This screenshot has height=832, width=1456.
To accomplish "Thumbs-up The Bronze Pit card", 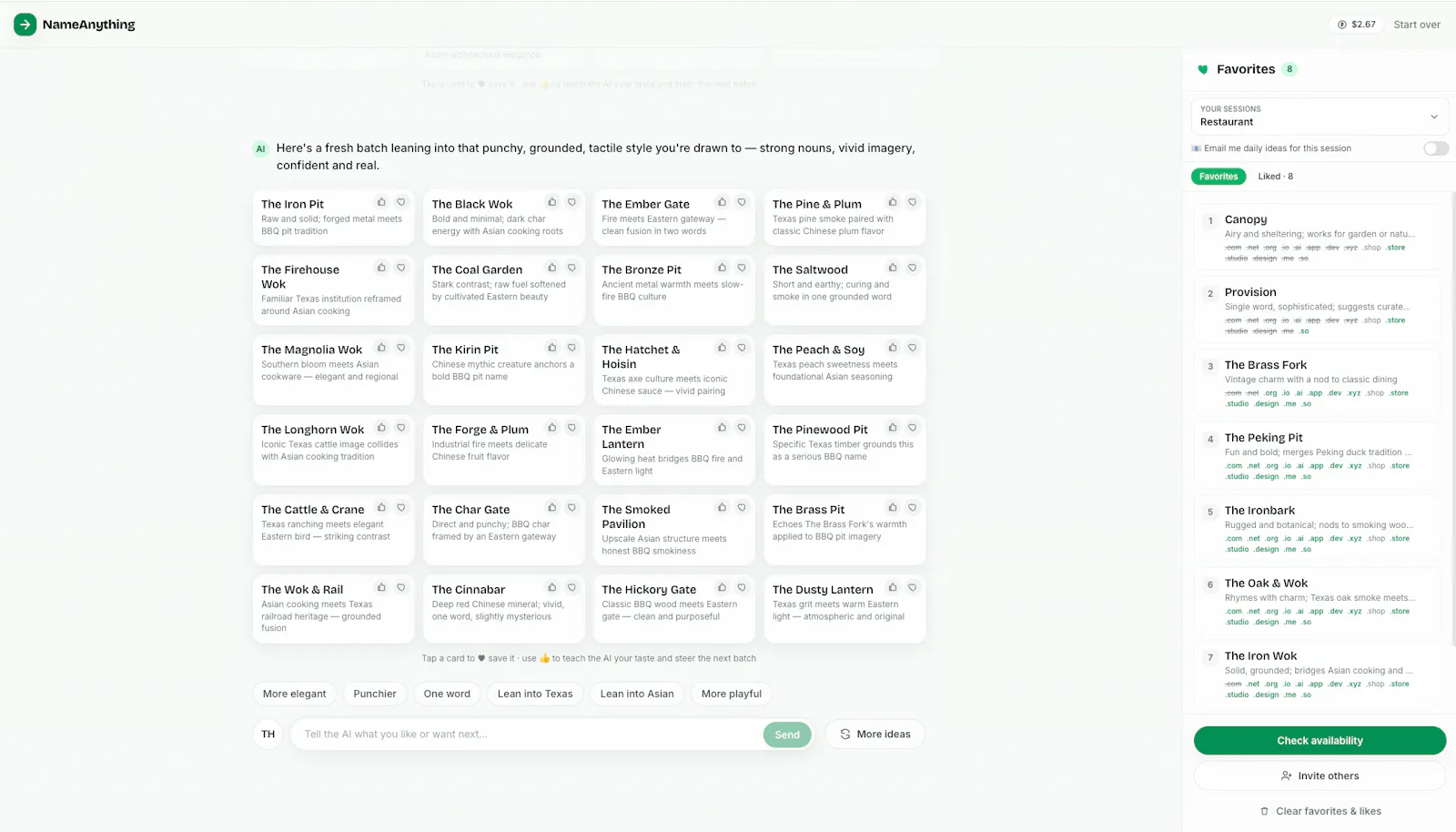I will point(722,268).
